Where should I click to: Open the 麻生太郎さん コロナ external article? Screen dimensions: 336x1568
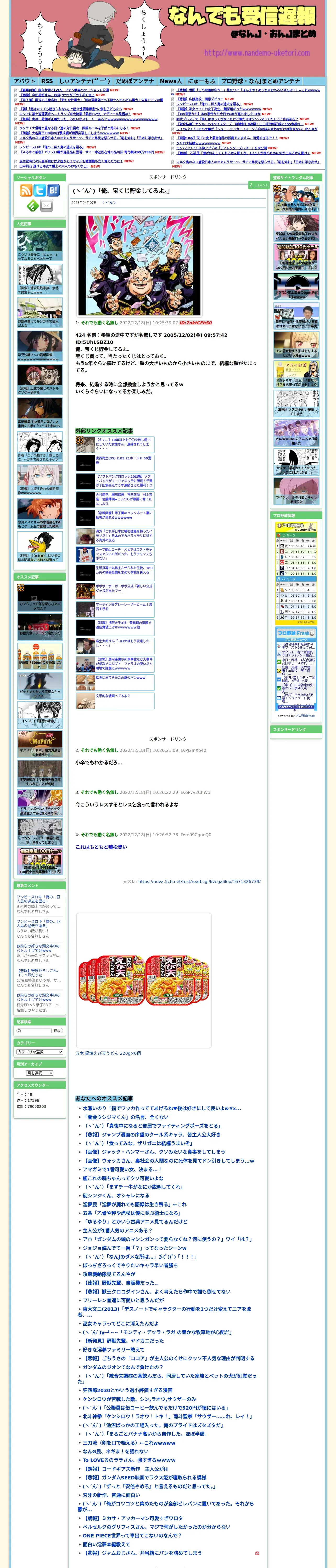(115, 645)
